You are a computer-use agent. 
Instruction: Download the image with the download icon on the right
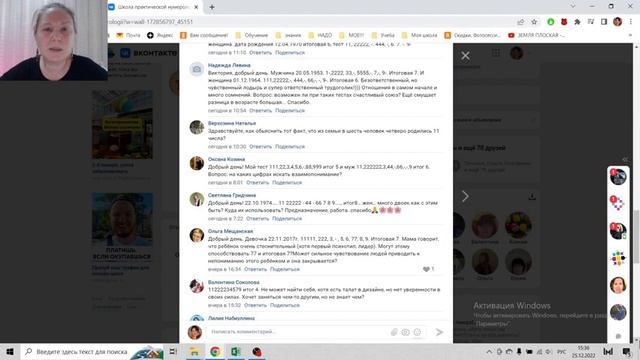click(x=532, y=197)
